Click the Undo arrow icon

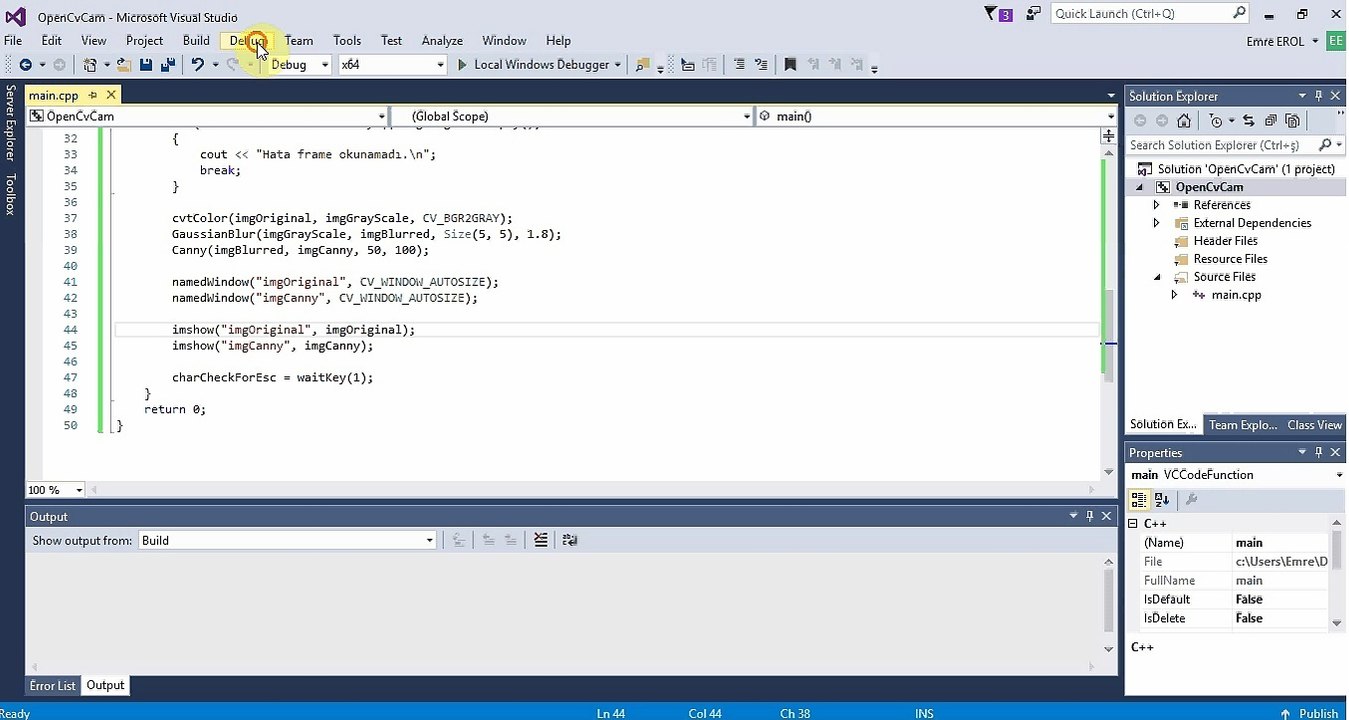point(198,65)
